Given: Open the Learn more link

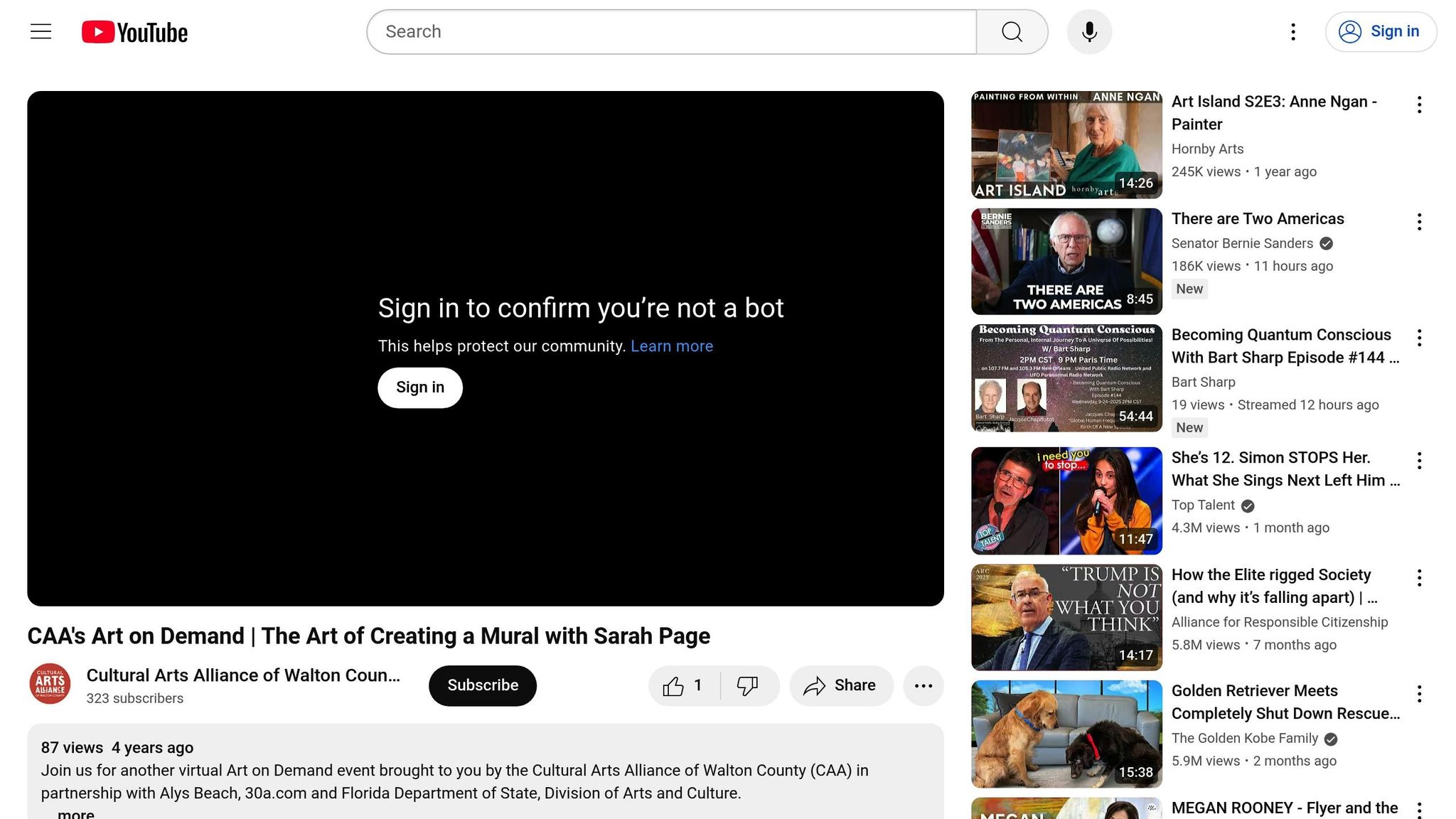Looking at the screenshot, I should 672,346.
